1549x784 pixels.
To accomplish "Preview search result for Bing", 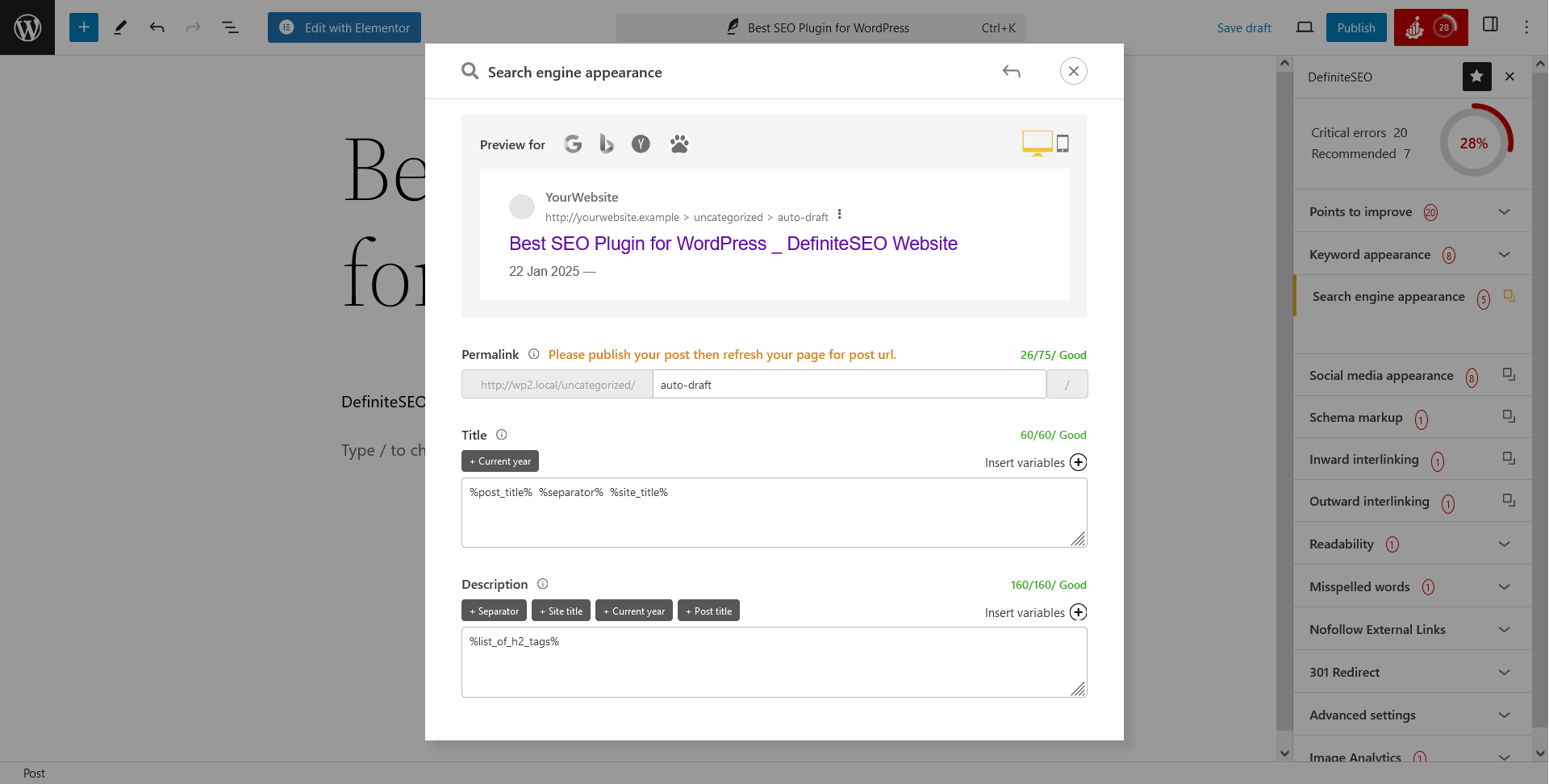I will [607, 144].
